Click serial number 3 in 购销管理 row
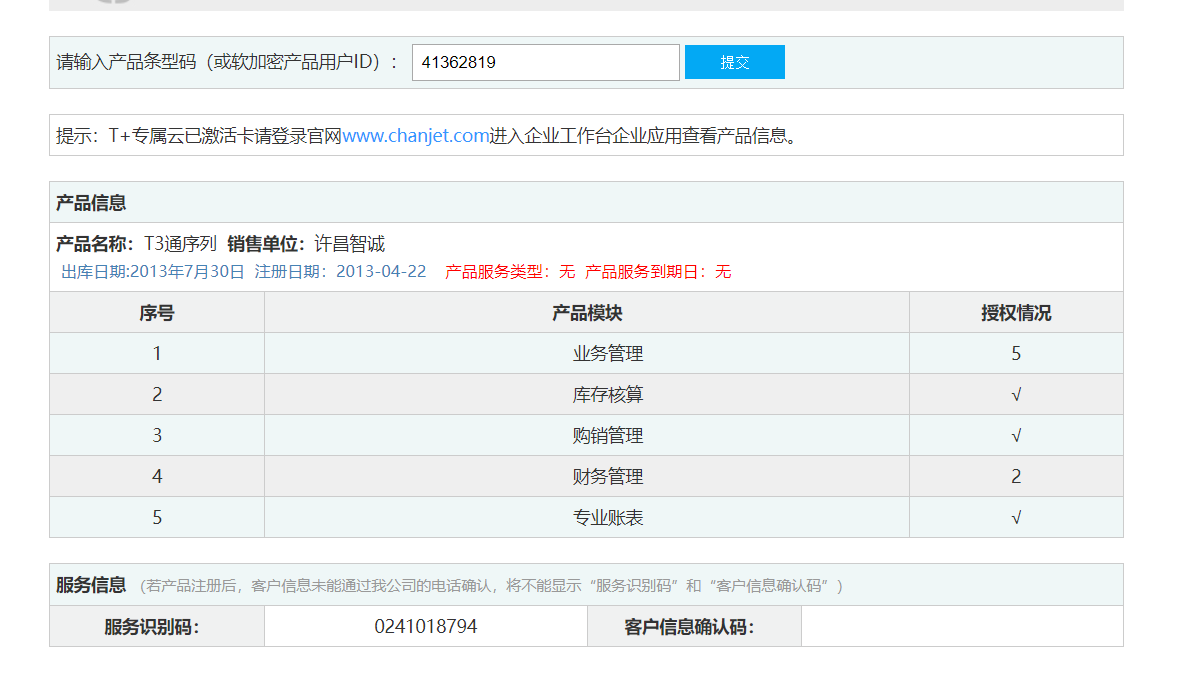This screenshot has height=676, width=1197. pos(157,436)
